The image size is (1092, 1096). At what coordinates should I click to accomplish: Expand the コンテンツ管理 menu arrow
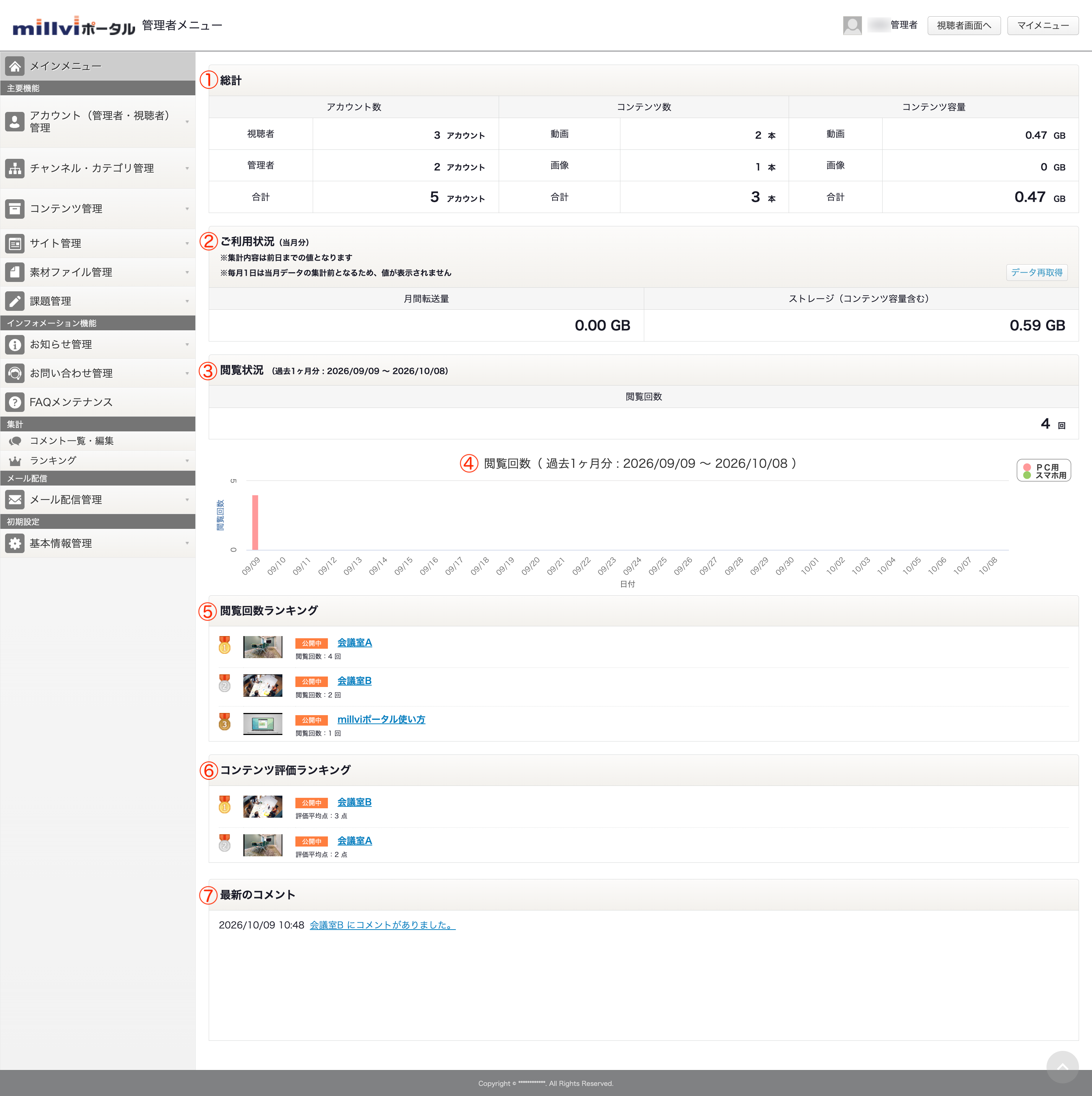point(187,209)
